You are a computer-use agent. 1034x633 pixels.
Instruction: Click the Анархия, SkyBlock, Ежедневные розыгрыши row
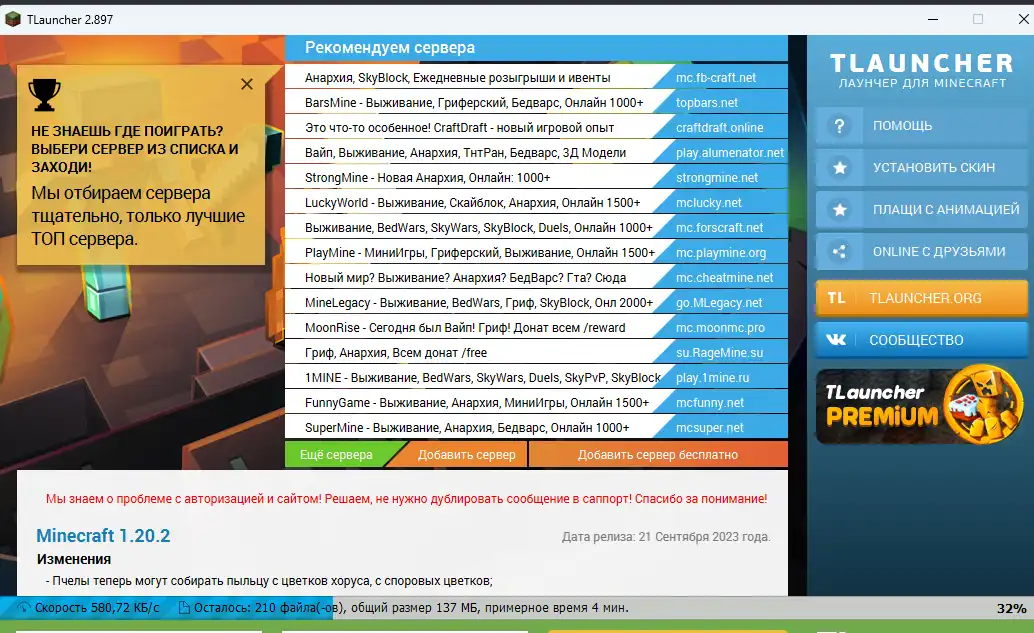pyautogui.click(x=458, y=78)
